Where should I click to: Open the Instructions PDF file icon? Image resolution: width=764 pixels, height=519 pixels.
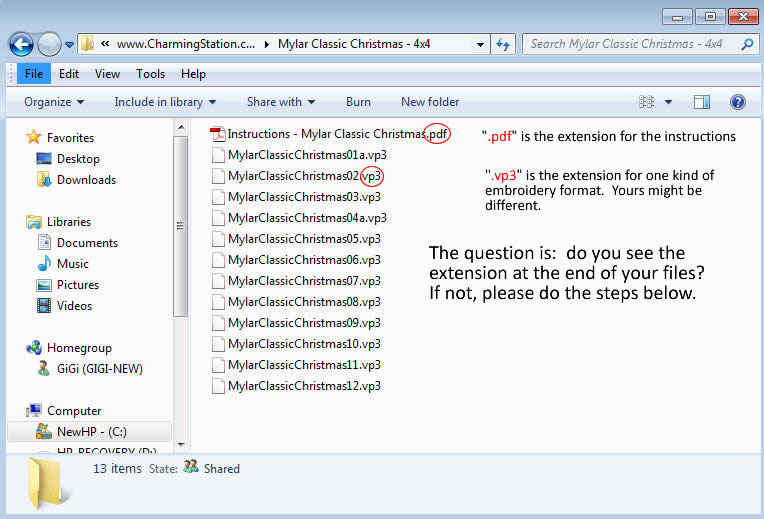pos(218,134)
